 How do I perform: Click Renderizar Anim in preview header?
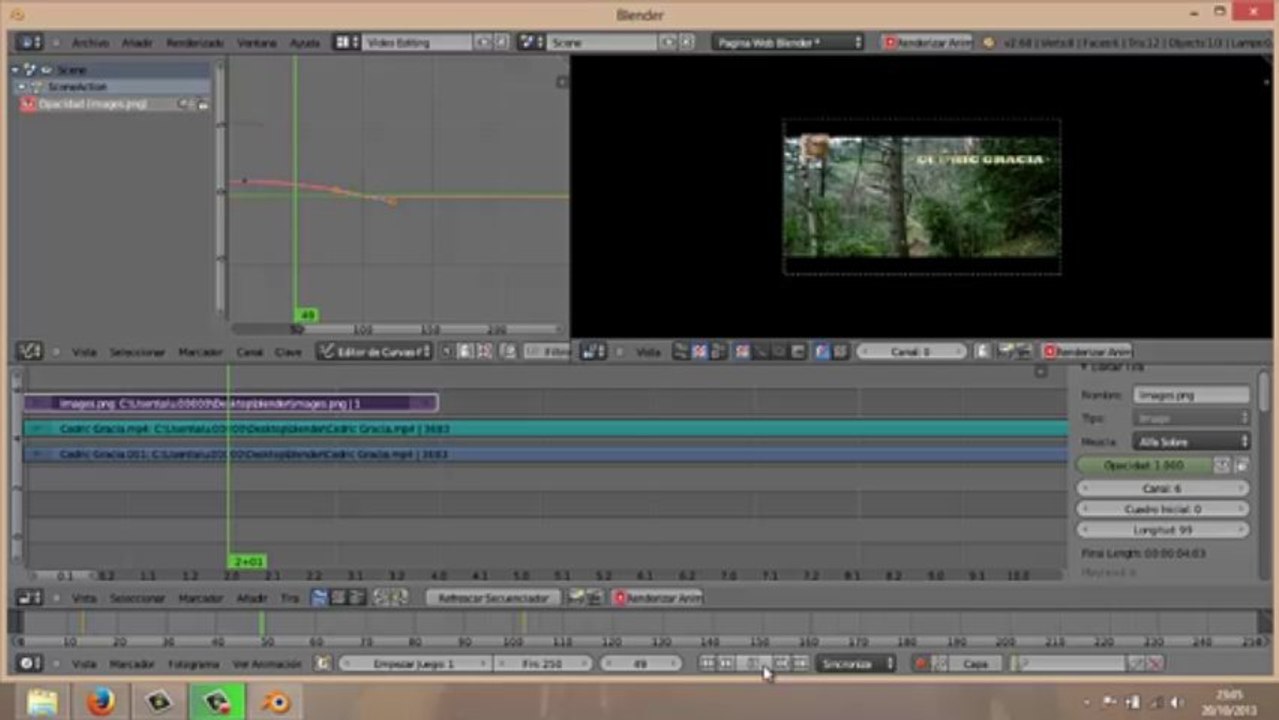pos(1087,352)
